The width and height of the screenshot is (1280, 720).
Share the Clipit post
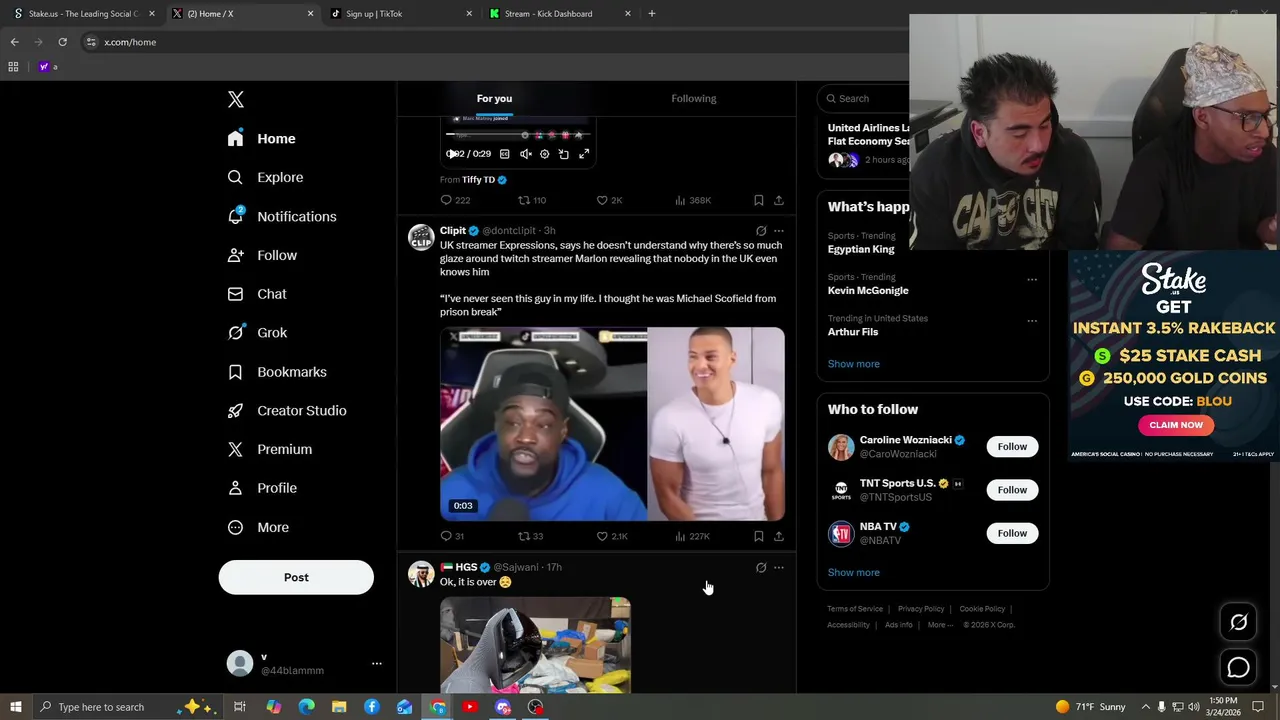pos(779,536)
